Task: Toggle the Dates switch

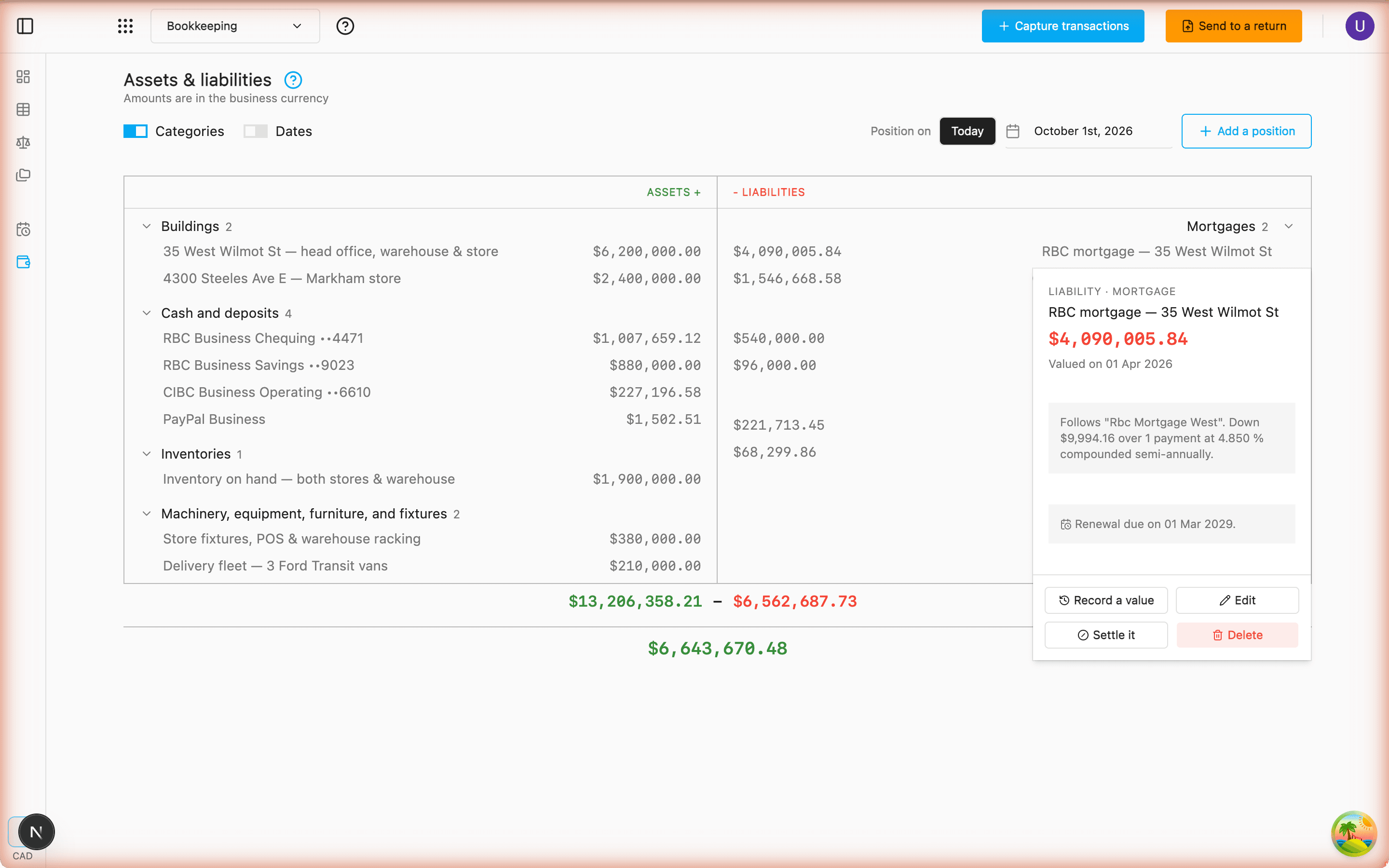Action: coord(256,132)
